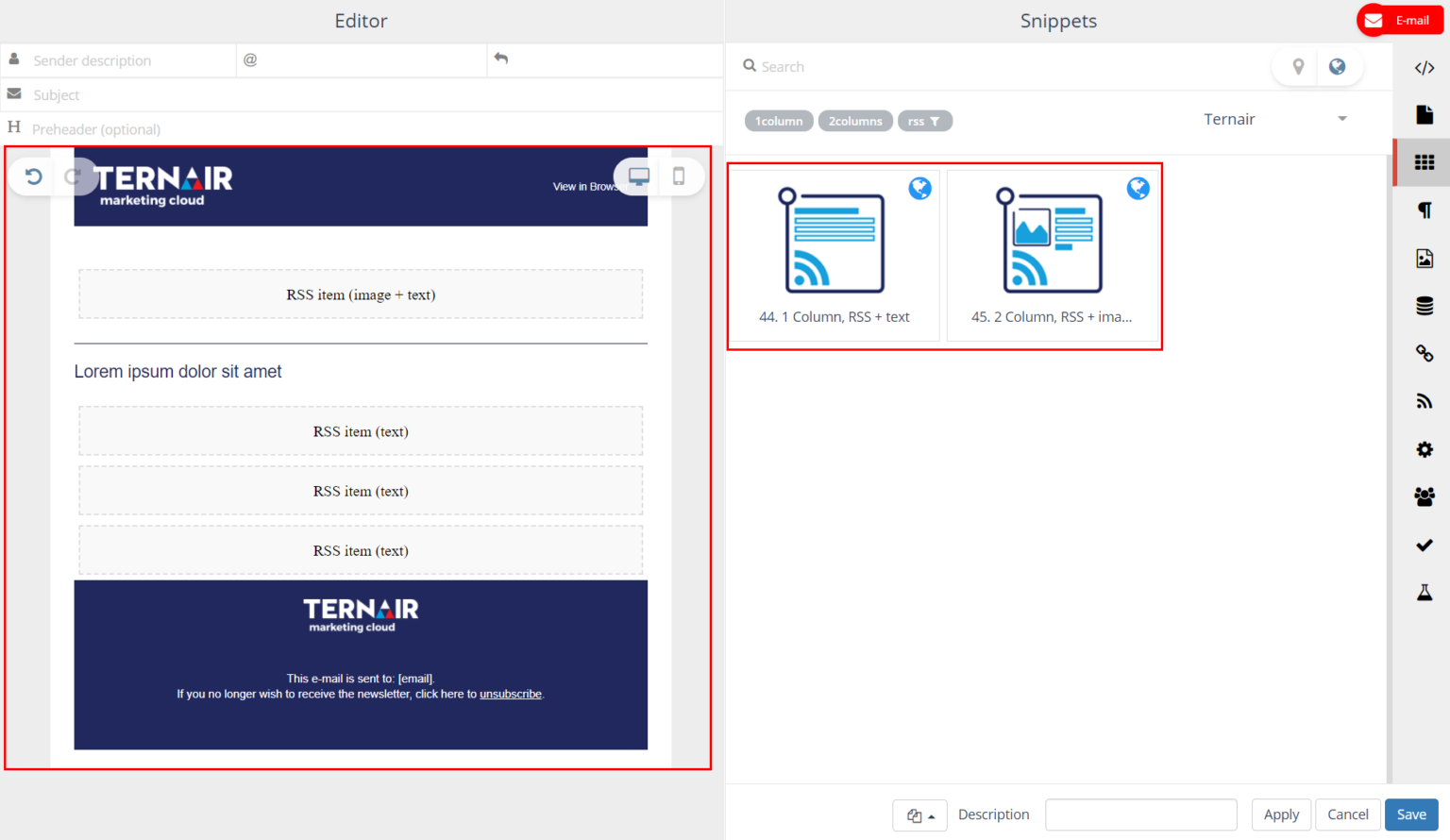Open the HTML source code view icon
1450x840 pixels.
pyautogui.click(x=1425, y=68)
